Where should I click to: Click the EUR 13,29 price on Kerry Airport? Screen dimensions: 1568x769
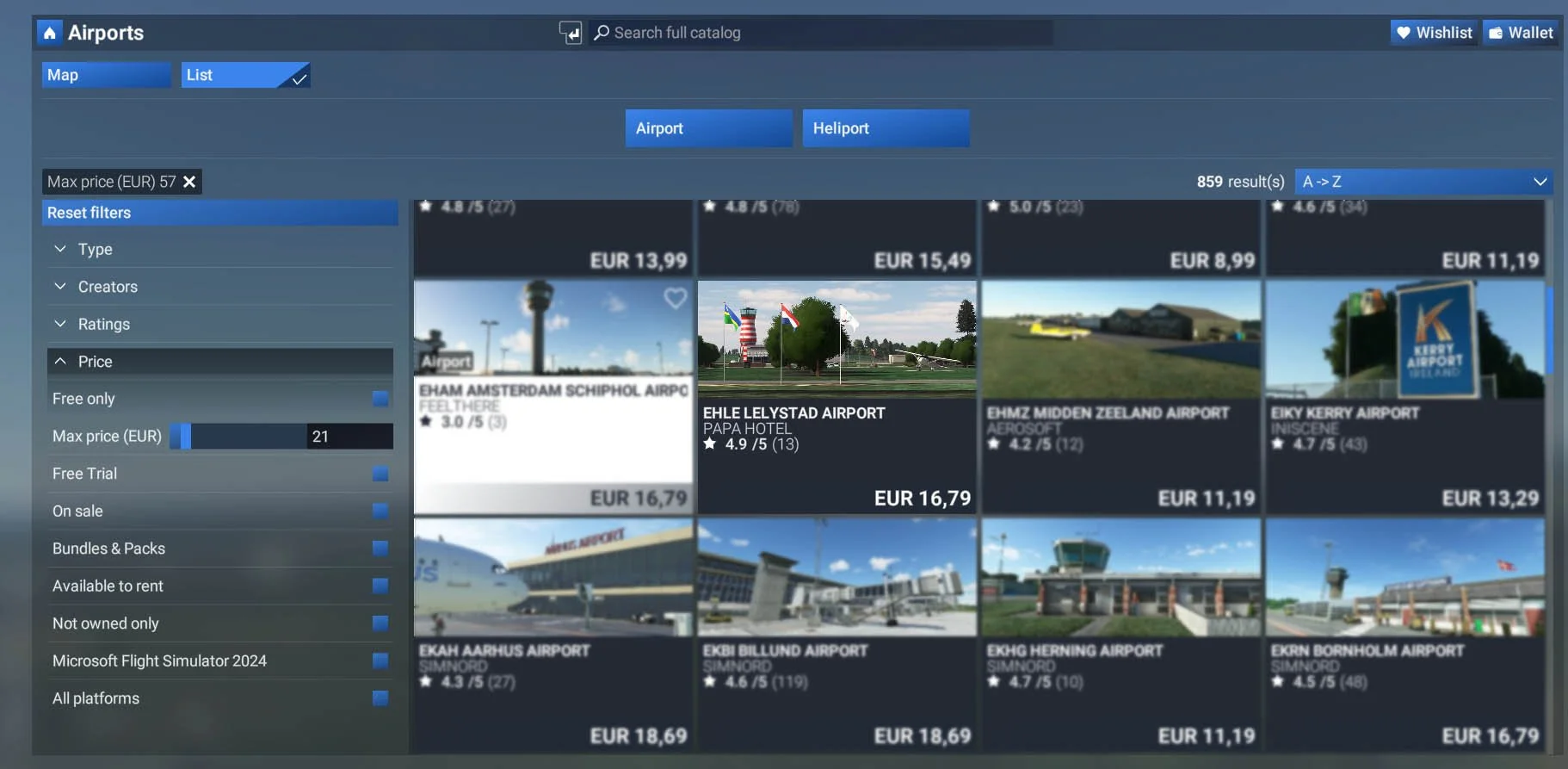point(1491,499)
